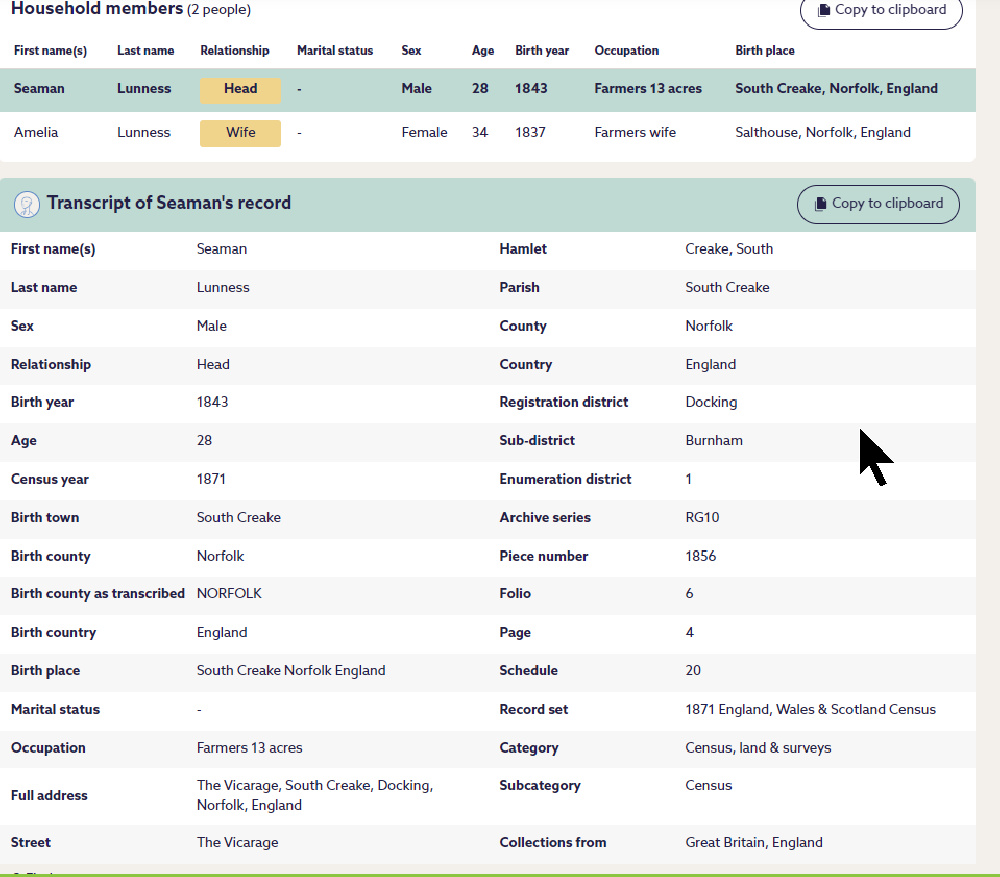Click the Record set value 1871 England census
The image size is (1000, 877).
coord(810,710)
